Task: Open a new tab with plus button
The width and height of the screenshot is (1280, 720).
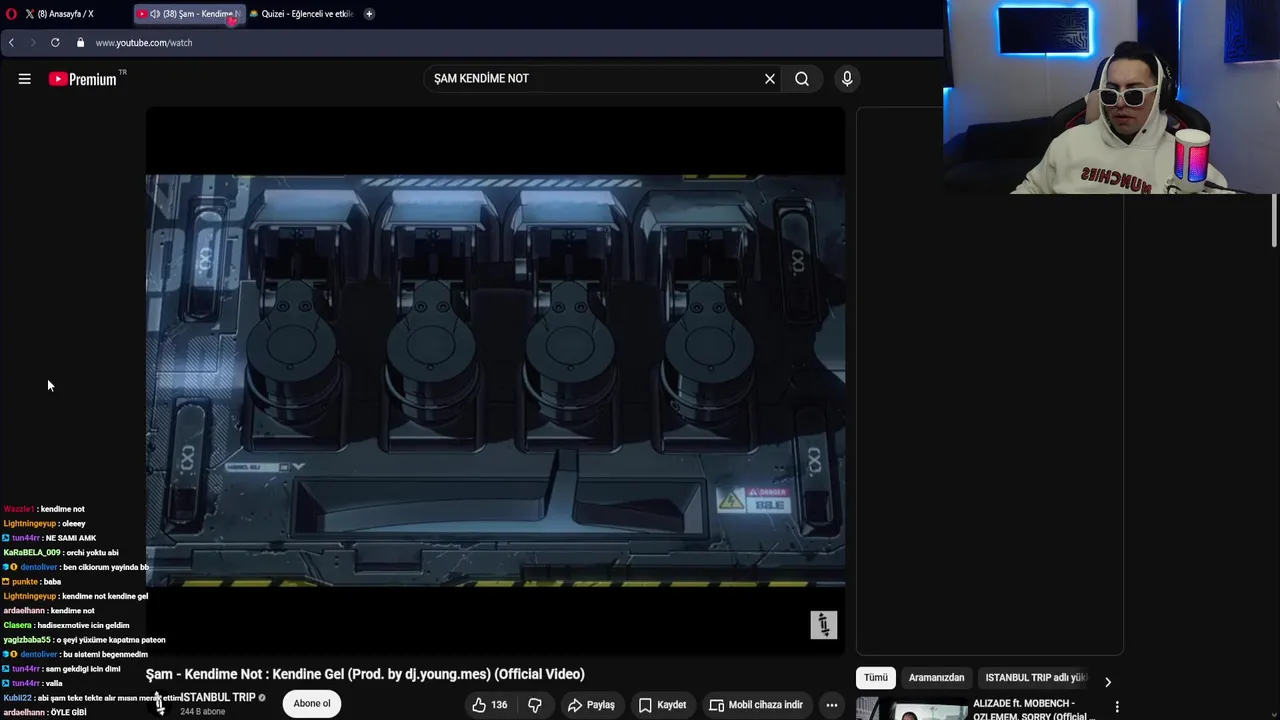Action: tap(369, 14)
